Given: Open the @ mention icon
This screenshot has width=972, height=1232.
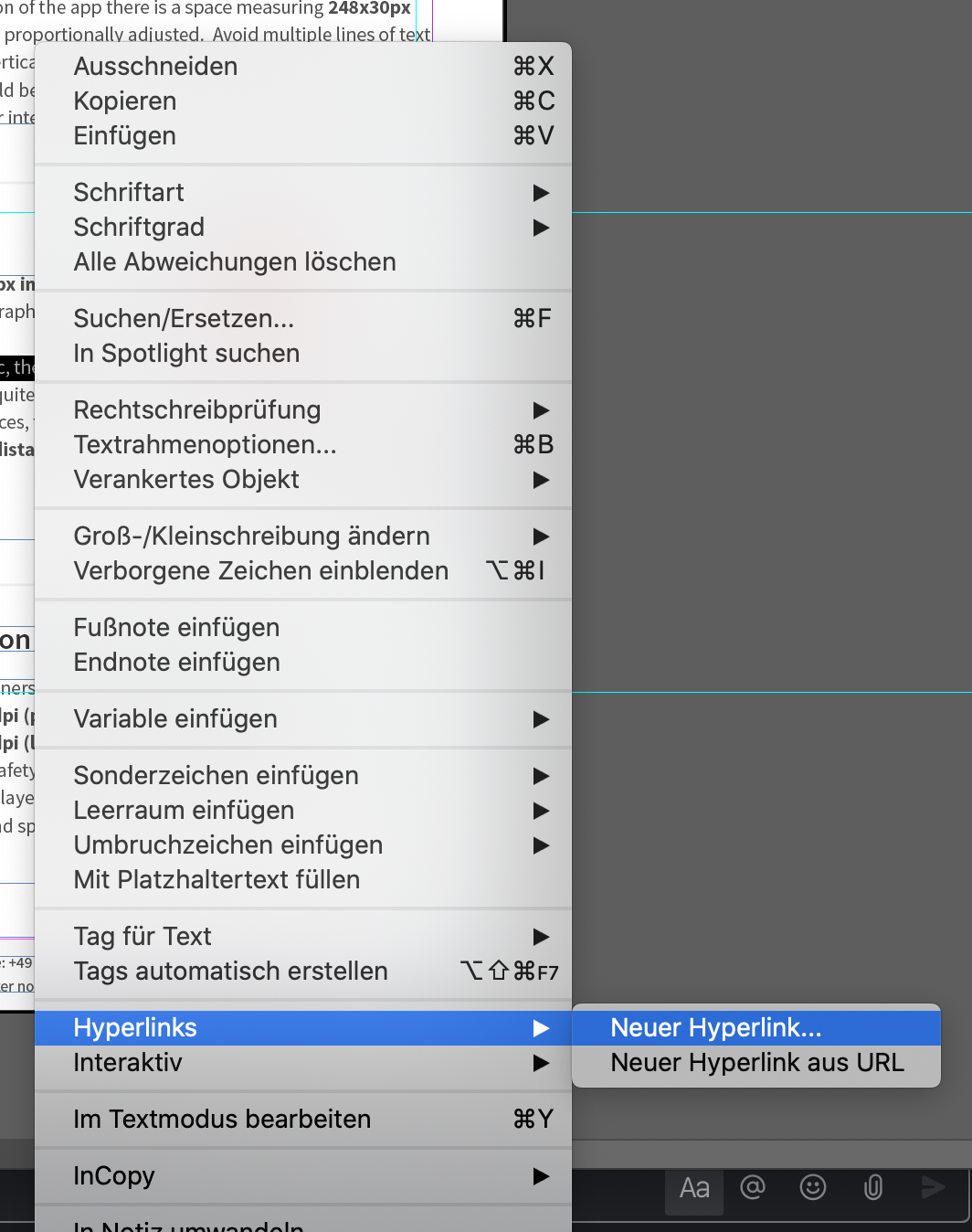Looking at the screenshot, I should pyautogui.click(x=753, y=1188).
